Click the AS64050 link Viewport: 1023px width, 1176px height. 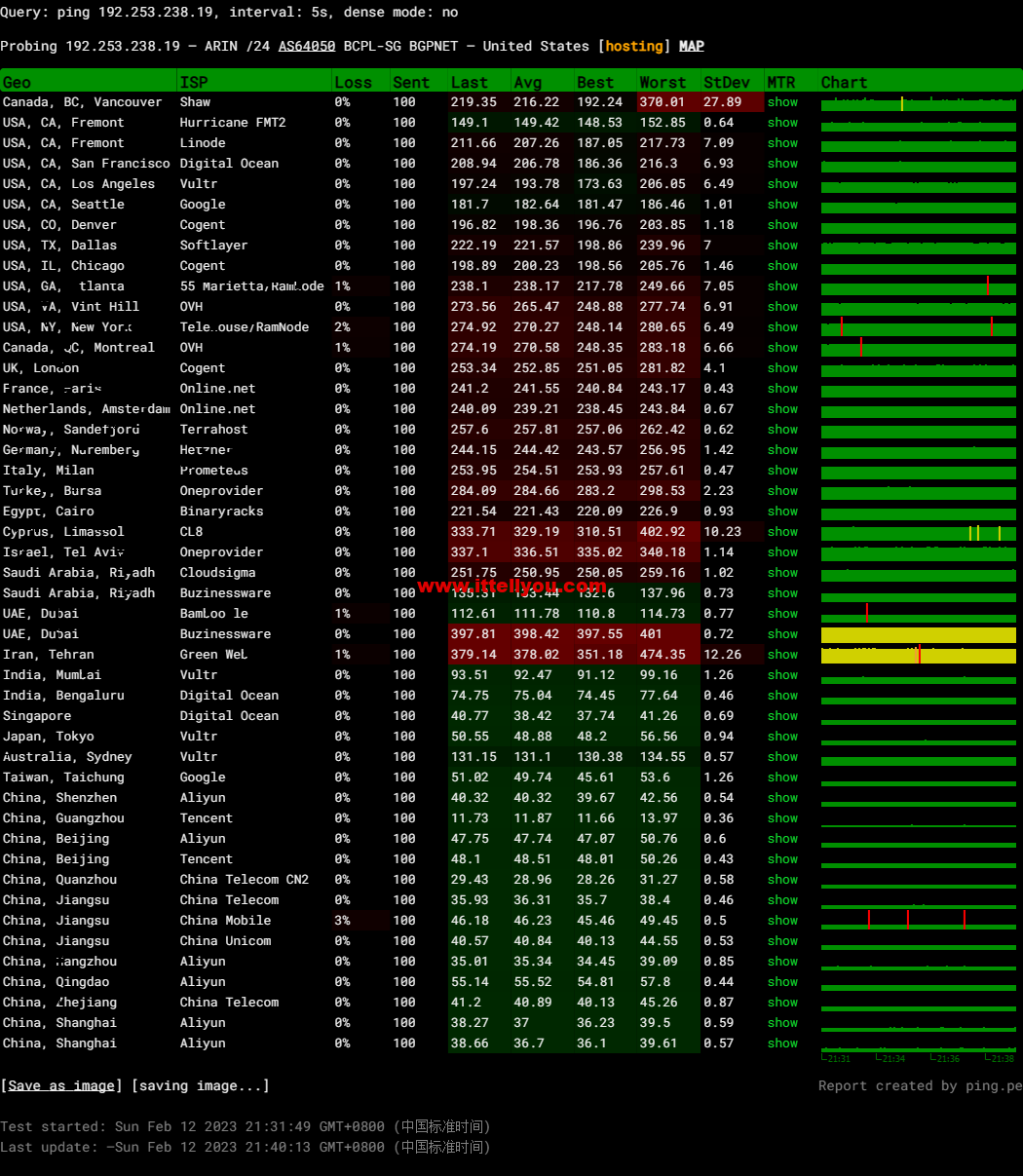(x=307, y=46)
